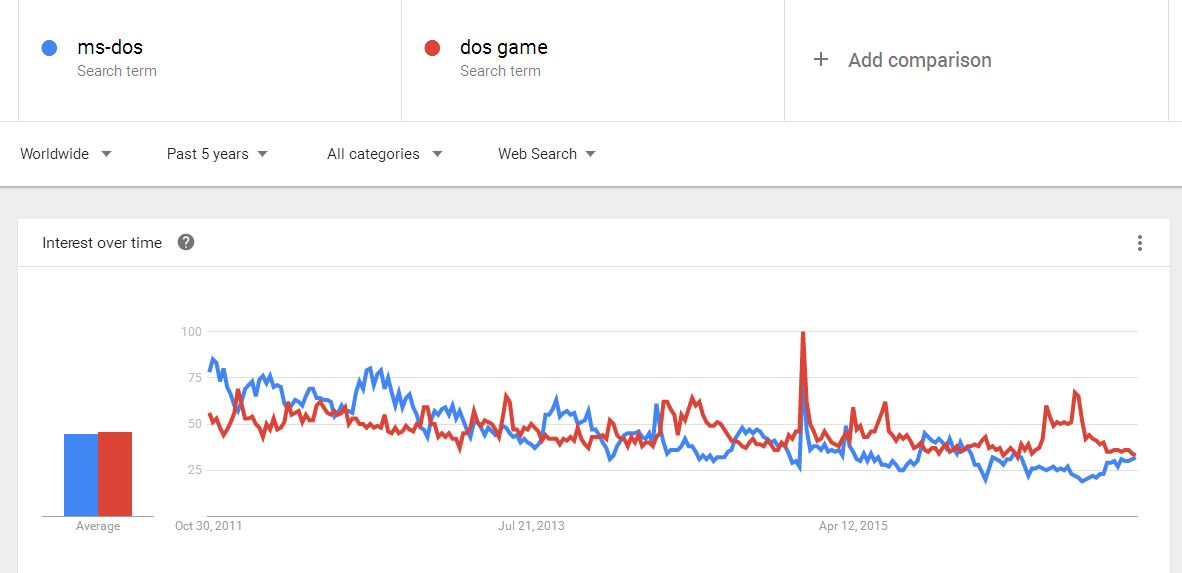Click the red dos game color dot

[432, 48]
